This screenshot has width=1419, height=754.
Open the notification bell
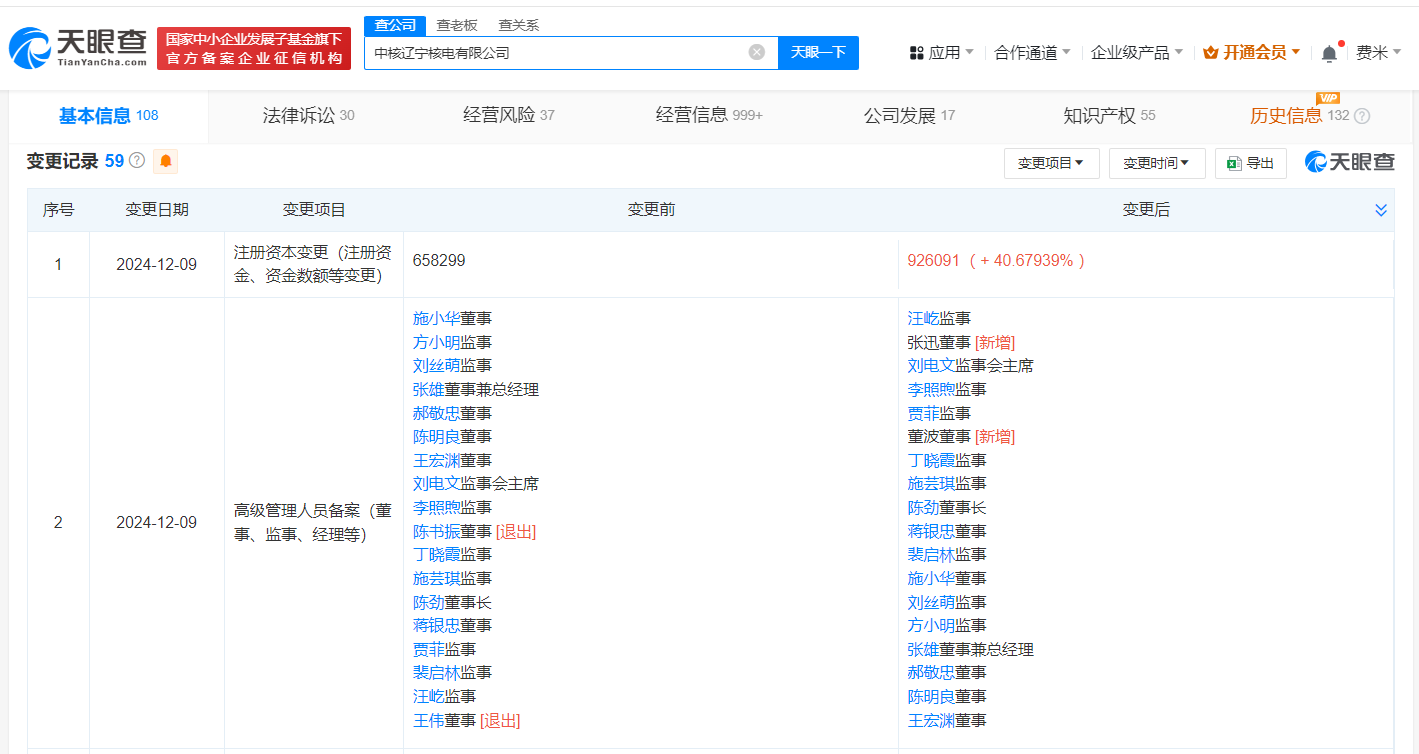tap(1329, 53)
